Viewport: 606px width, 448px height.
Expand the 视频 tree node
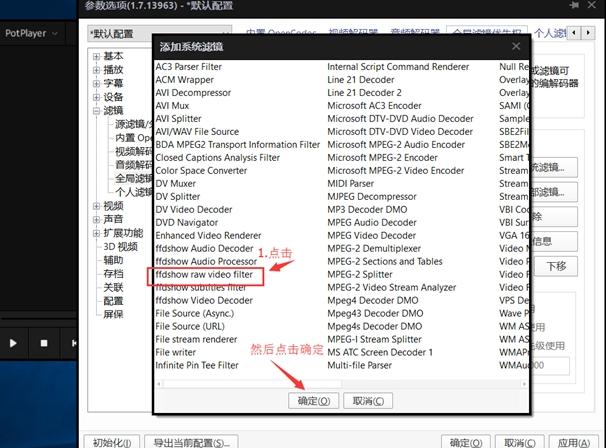click(x=97, y=206)
